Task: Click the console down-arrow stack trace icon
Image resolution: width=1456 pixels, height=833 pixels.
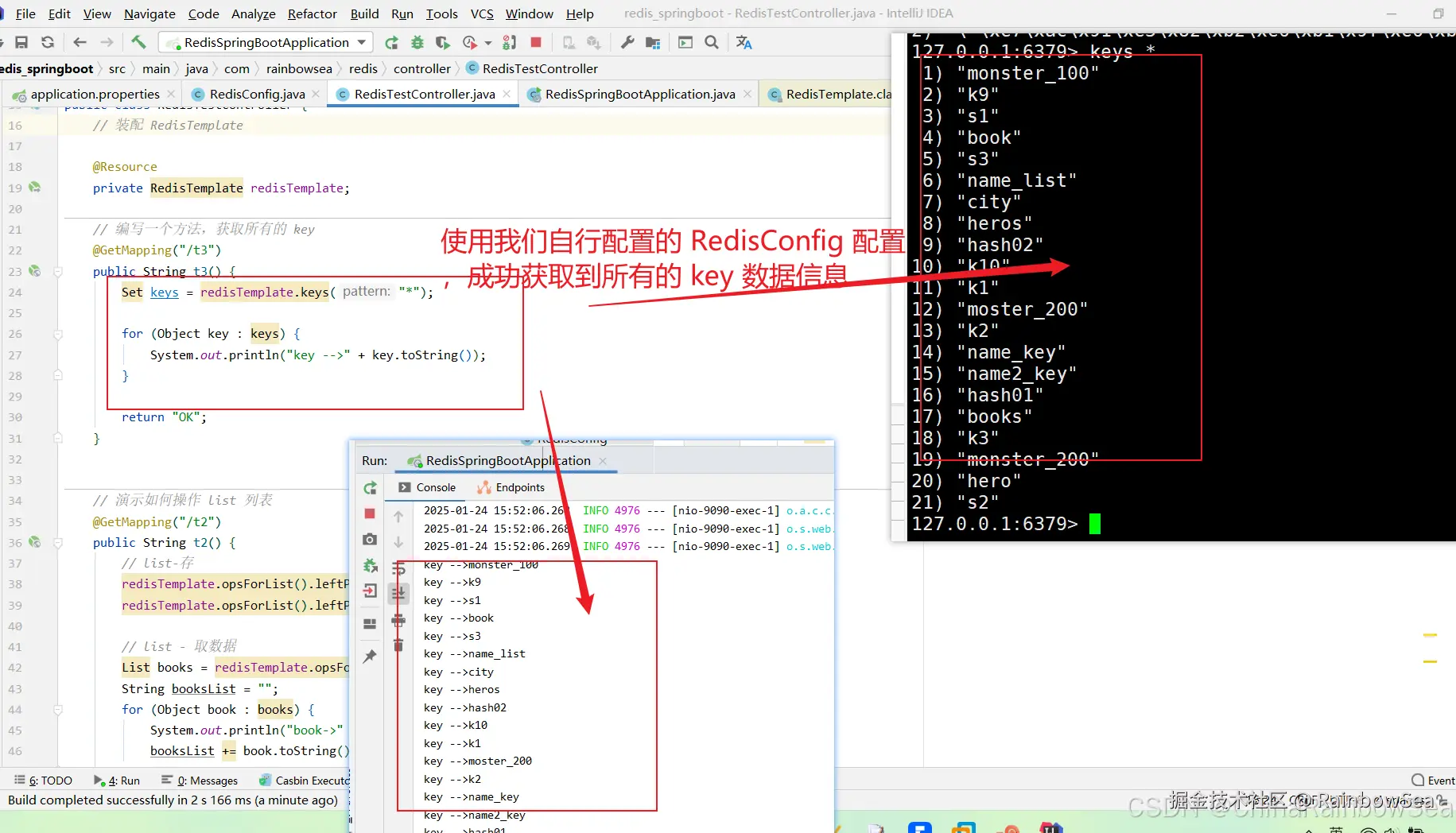Action: 398,542
